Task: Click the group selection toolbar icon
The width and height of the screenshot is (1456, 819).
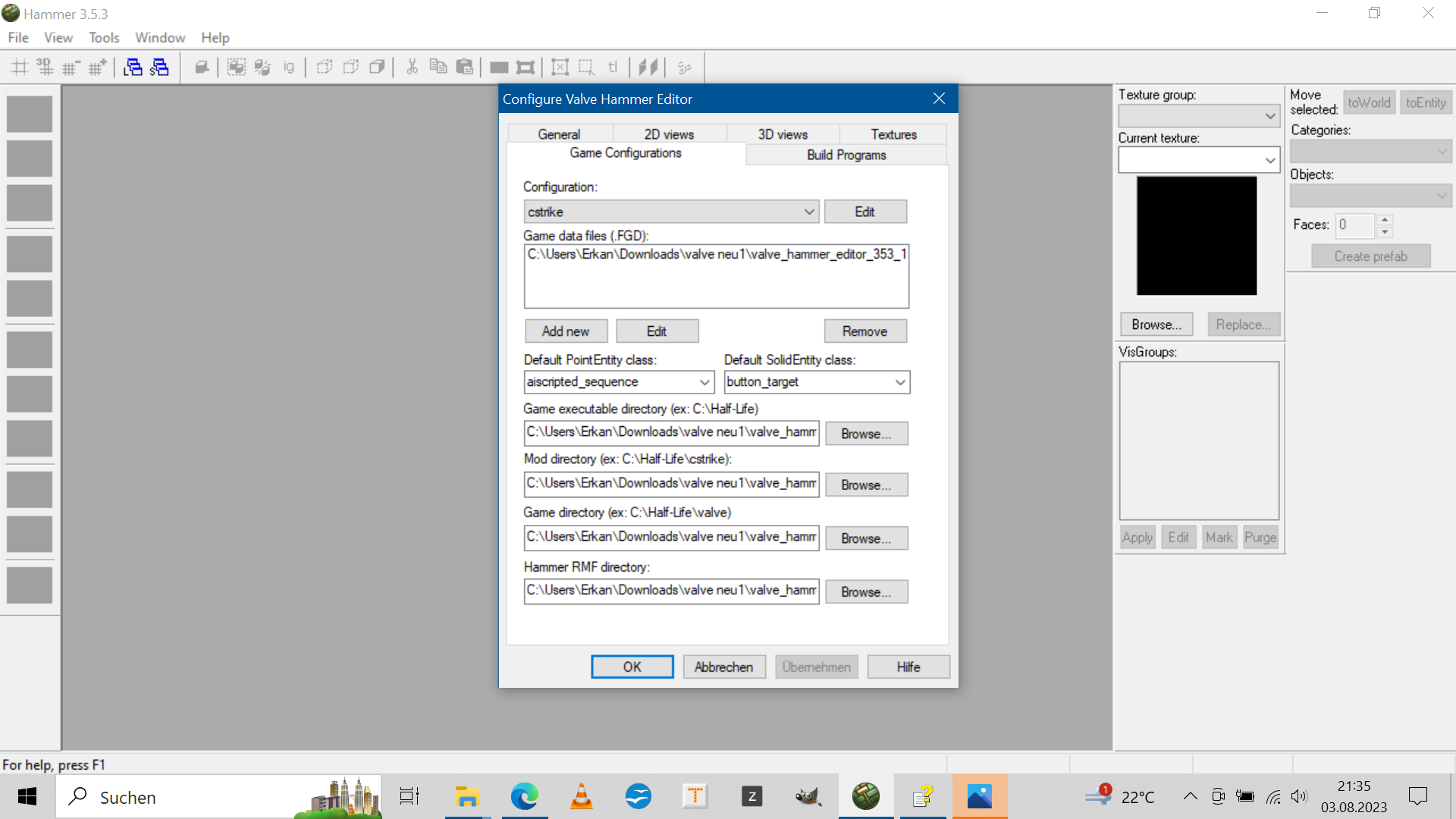Action: (237, 67)
